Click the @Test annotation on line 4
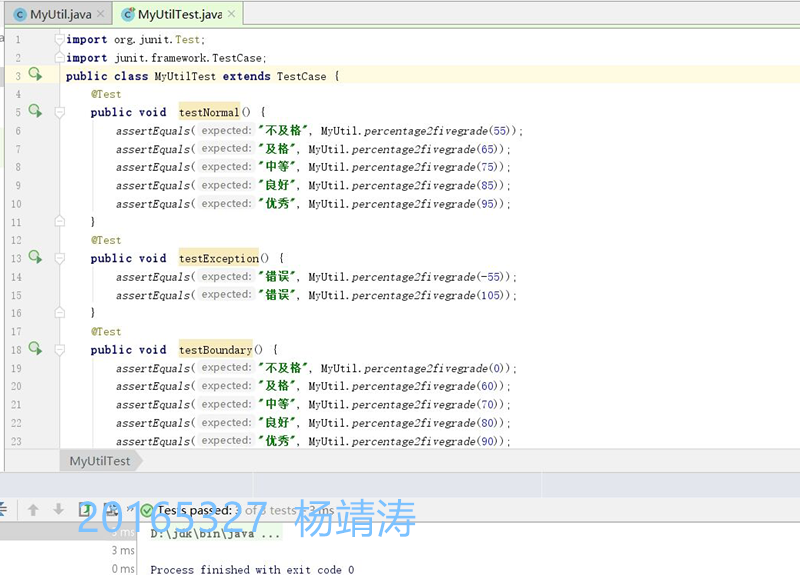The width and height of the screenshot is (800, 575). click(x=106, y=94)
